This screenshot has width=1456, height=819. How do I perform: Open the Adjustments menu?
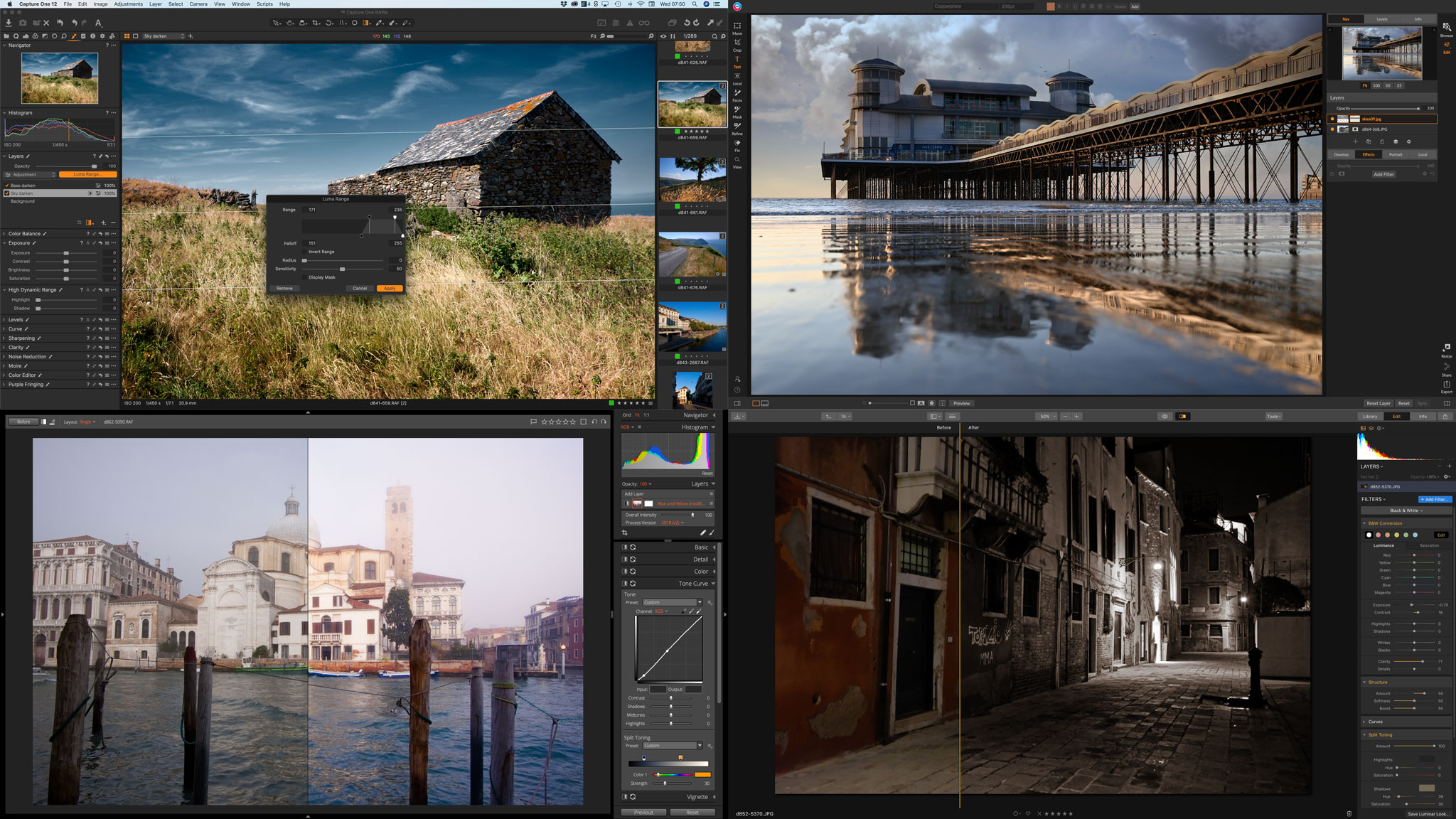pos(128,4)
